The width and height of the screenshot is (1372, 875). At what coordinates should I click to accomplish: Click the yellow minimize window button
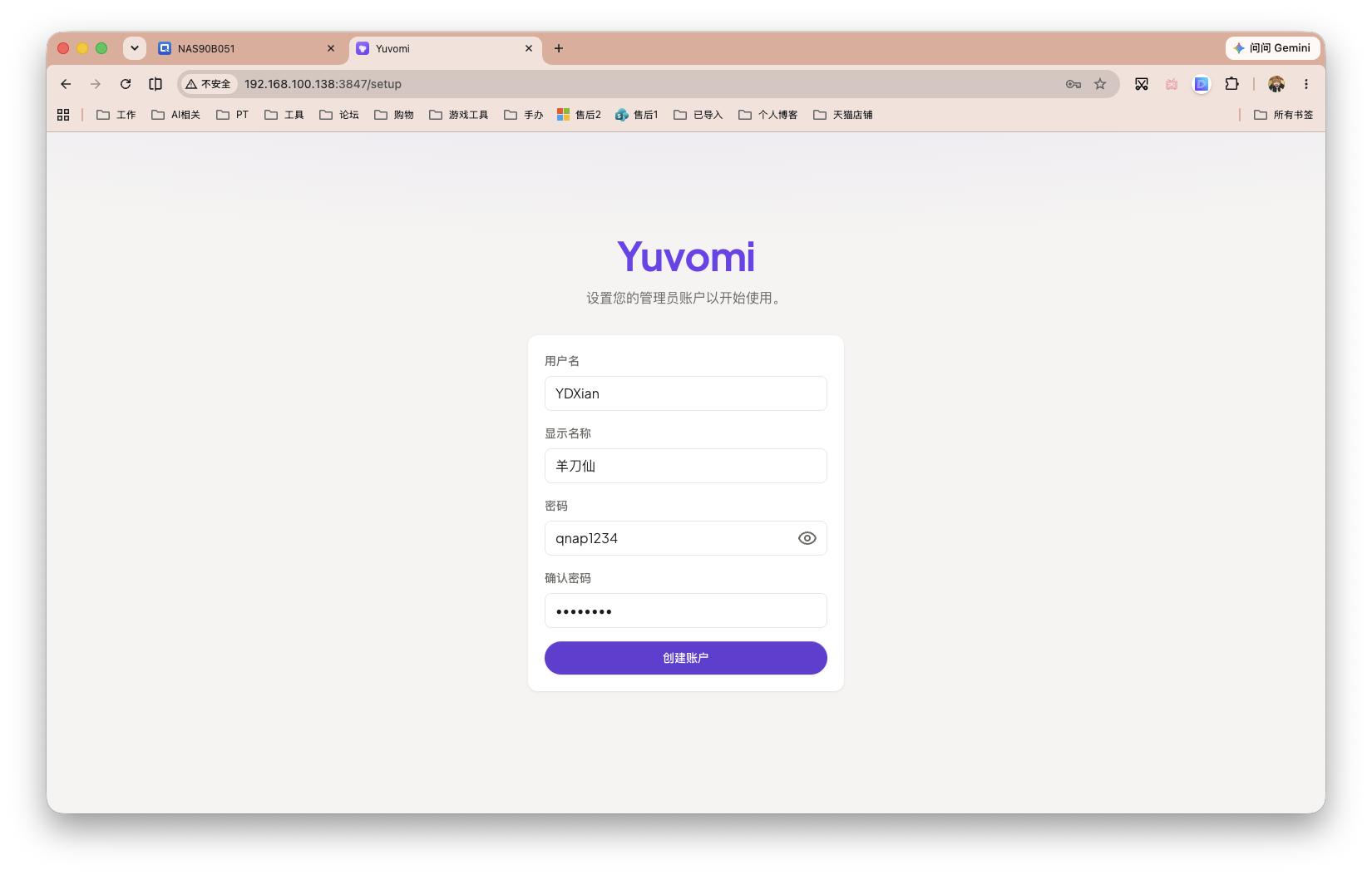[x=82, y=48]
